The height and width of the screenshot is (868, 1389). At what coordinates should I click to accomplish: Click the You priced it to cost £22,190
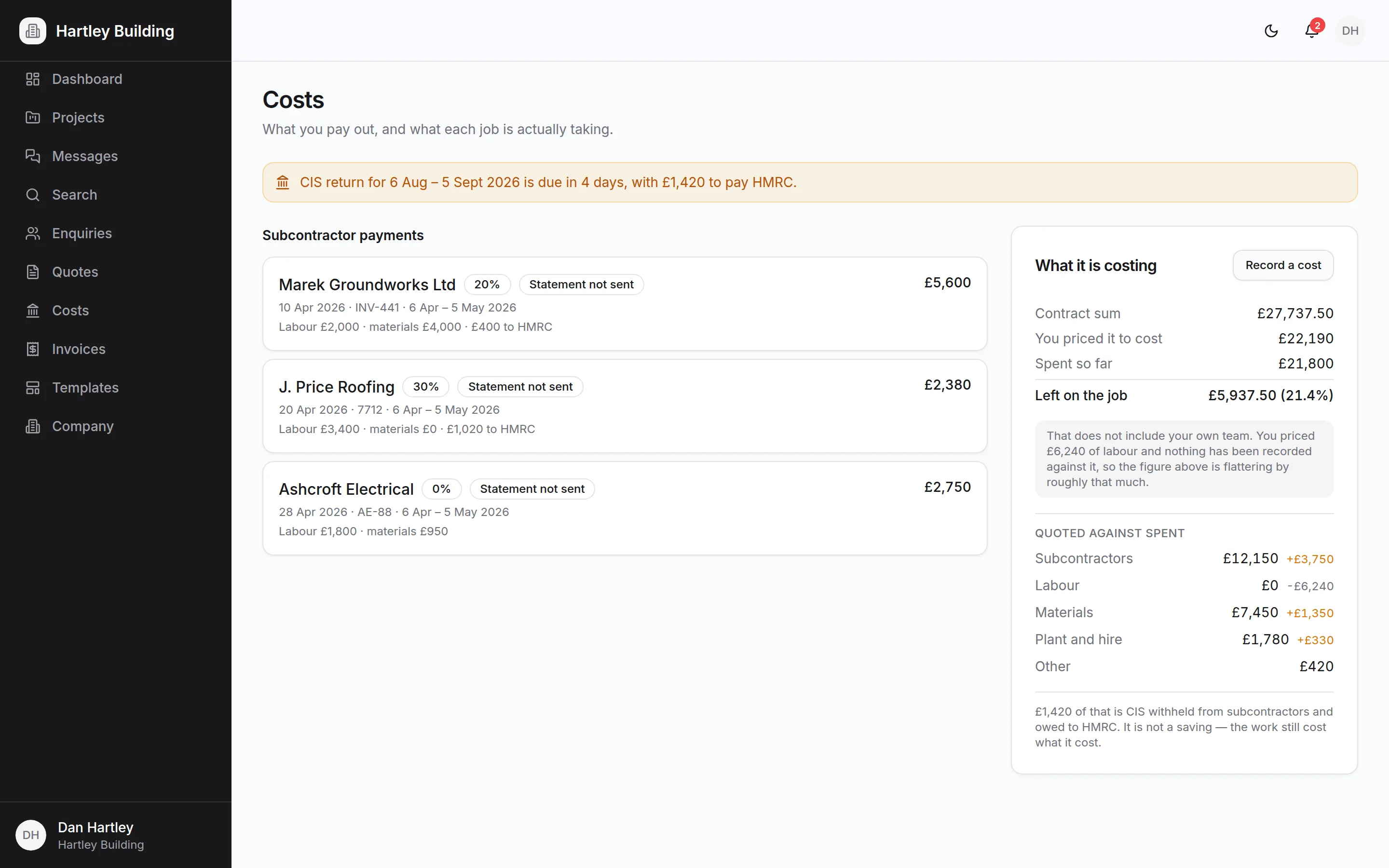(1305, 339)
